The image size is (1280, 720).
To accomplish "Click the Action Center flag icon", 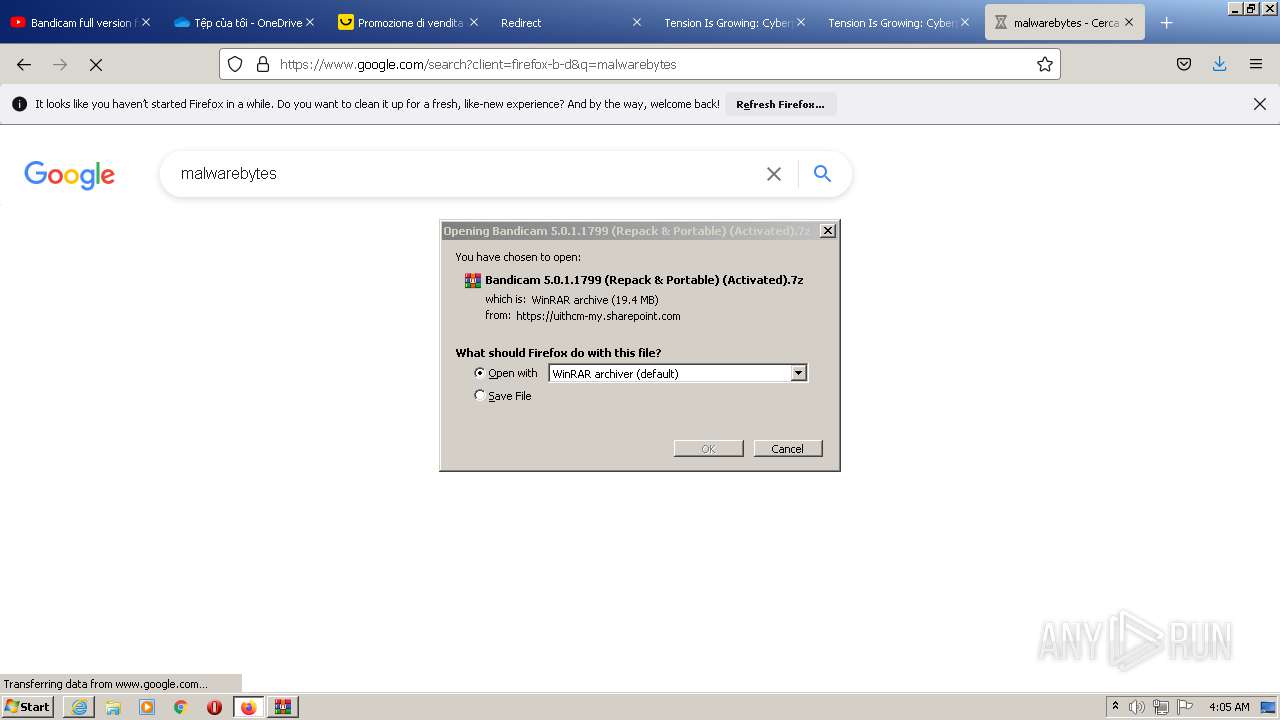I will (x=1185, y=707).
